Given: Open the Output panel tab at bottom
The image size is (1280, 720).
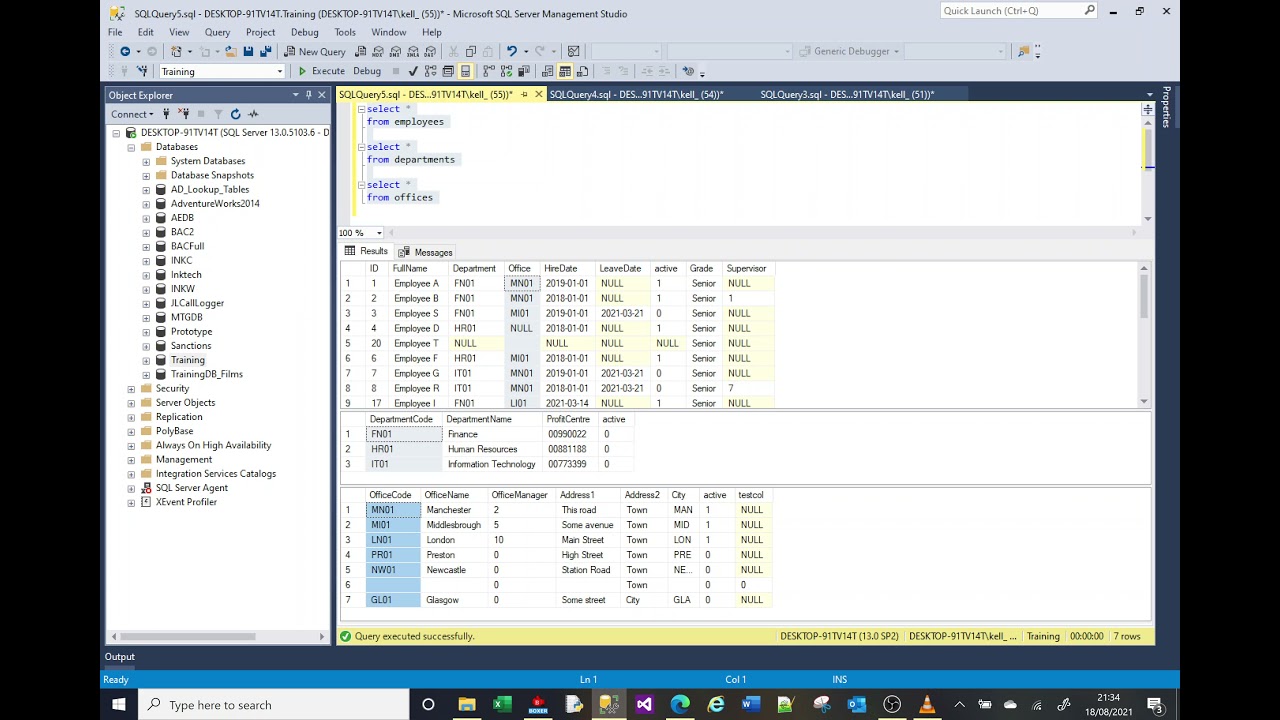Looking at the screenshot, I should coord(120,657).
